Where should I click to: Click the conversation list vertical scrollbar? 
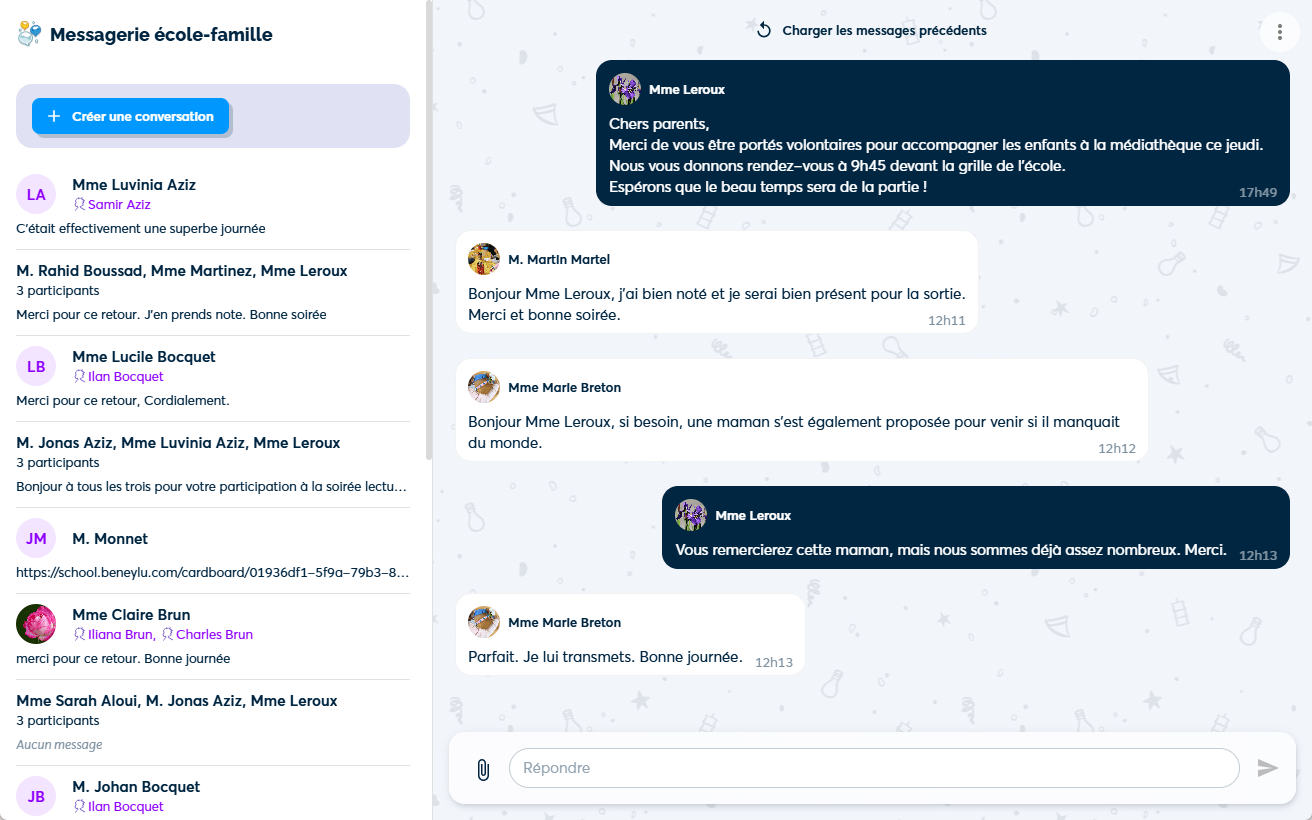coord(429,230)
